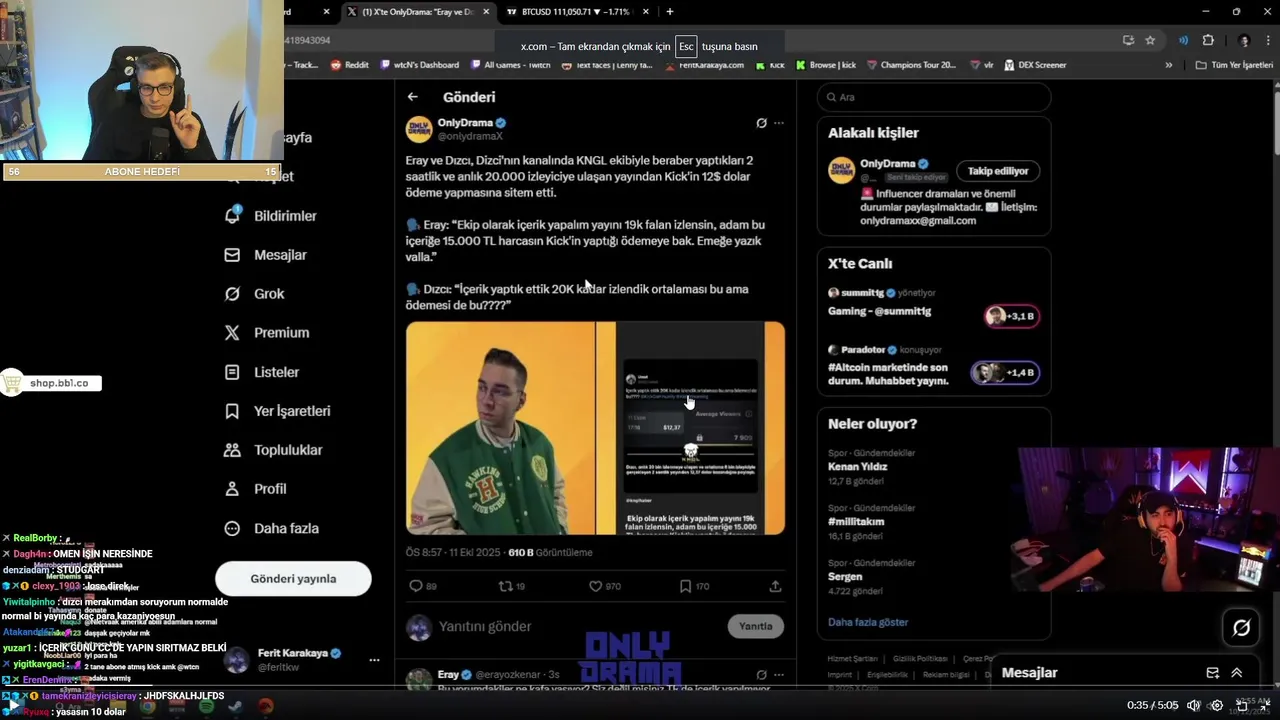Click the OnlyDrama profile avatar on the post

419,129
